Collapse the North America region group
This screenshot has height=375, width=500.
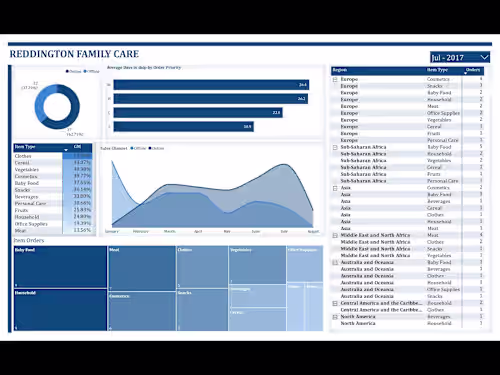point(335,317)
